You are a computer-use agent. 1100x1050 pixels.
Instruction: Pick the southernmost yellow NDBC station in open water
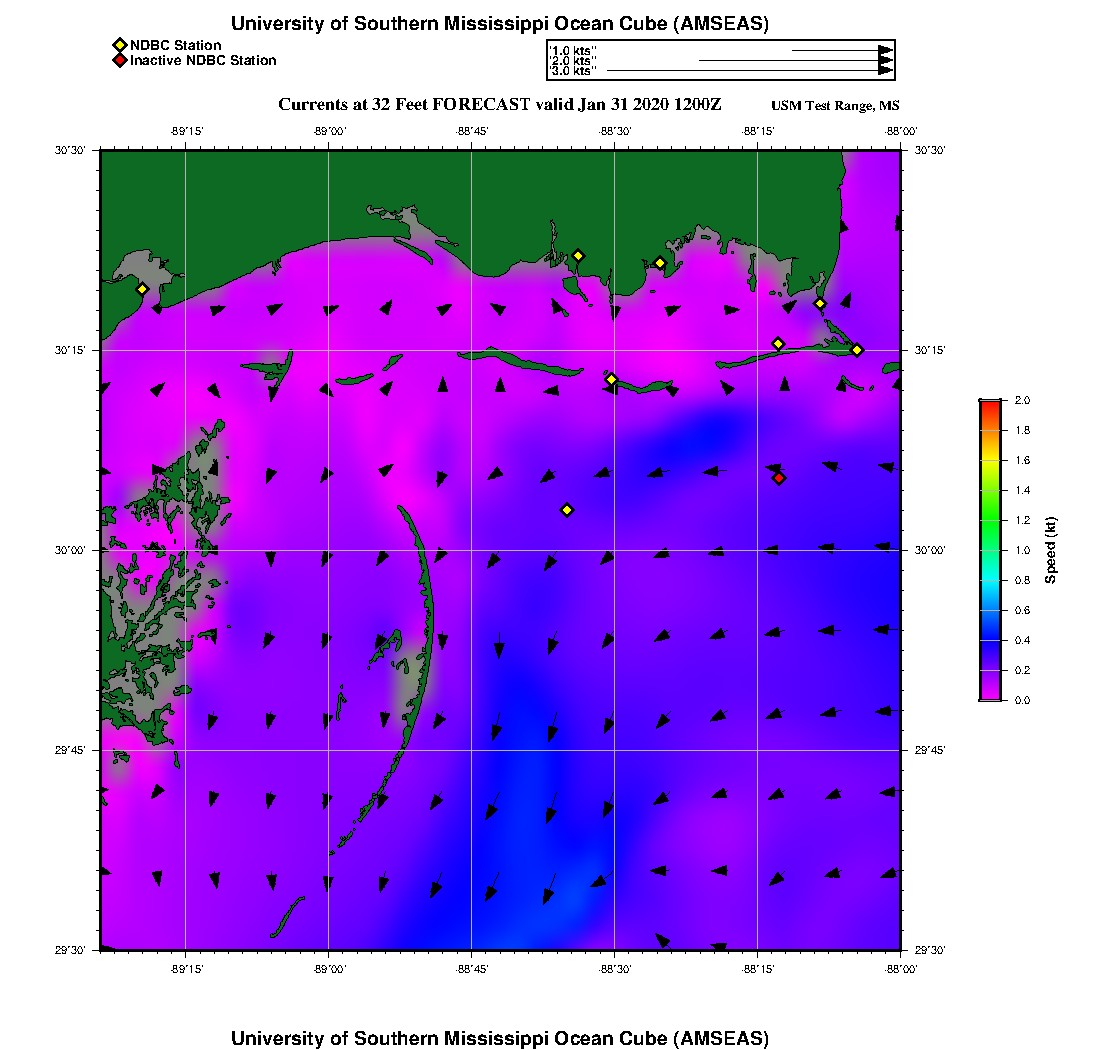click(567, 510)
